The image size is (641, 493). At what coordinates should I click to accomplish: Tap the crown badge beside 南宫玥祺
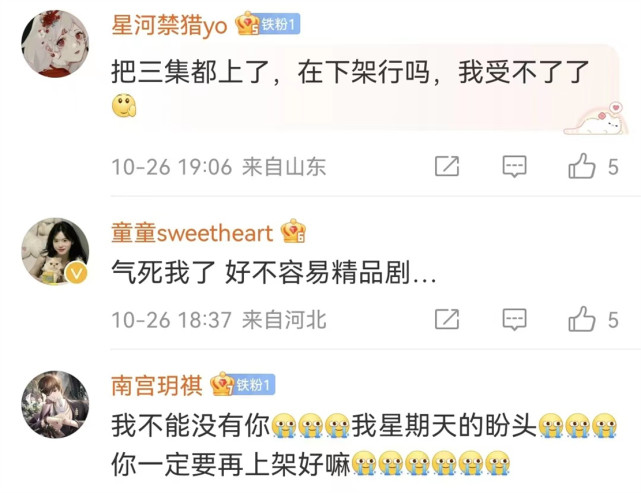pyautogui.click(x=222, y=383)
